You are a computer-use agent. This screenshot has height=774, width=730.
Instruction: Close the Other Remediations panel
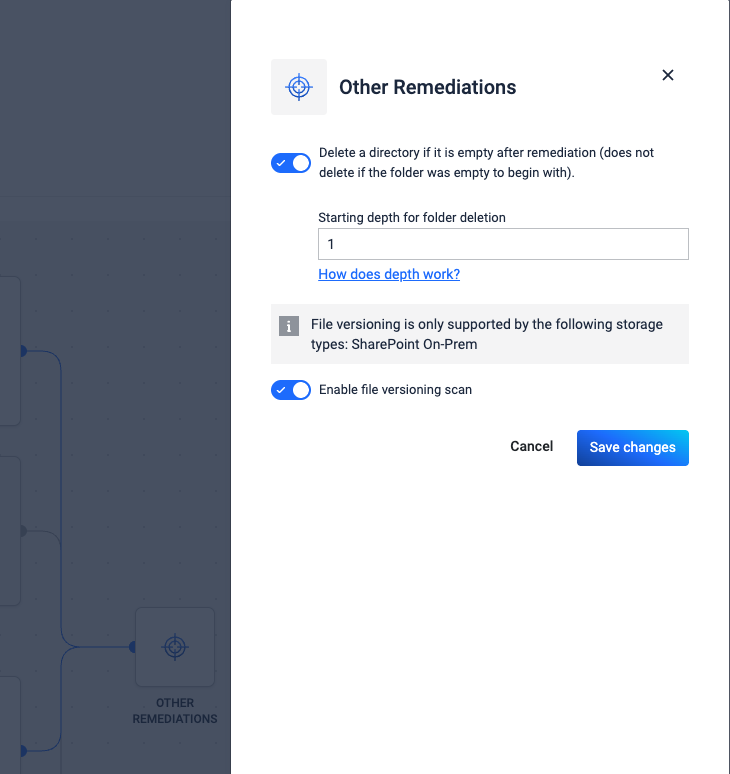pos(668,75)
